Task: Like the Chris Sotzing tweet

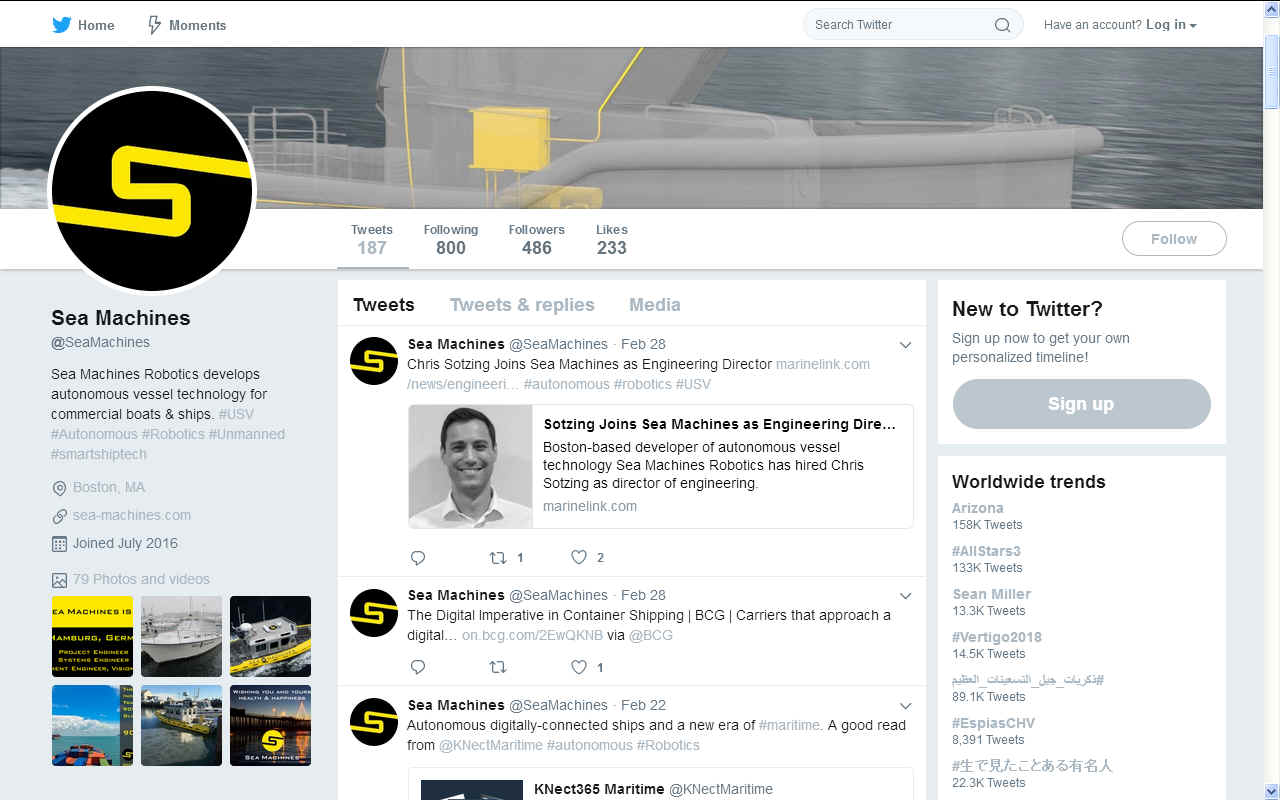Action: [x=579, y=557]
